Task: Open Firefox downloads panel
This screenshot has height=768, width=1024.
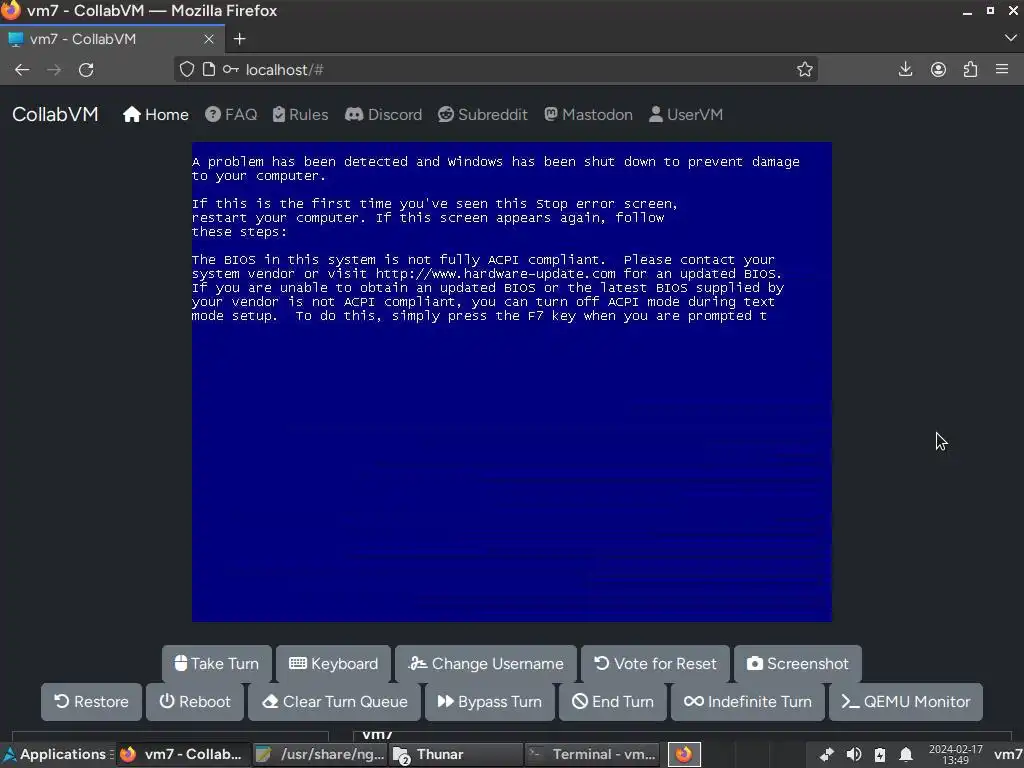Action: point(905,69)
